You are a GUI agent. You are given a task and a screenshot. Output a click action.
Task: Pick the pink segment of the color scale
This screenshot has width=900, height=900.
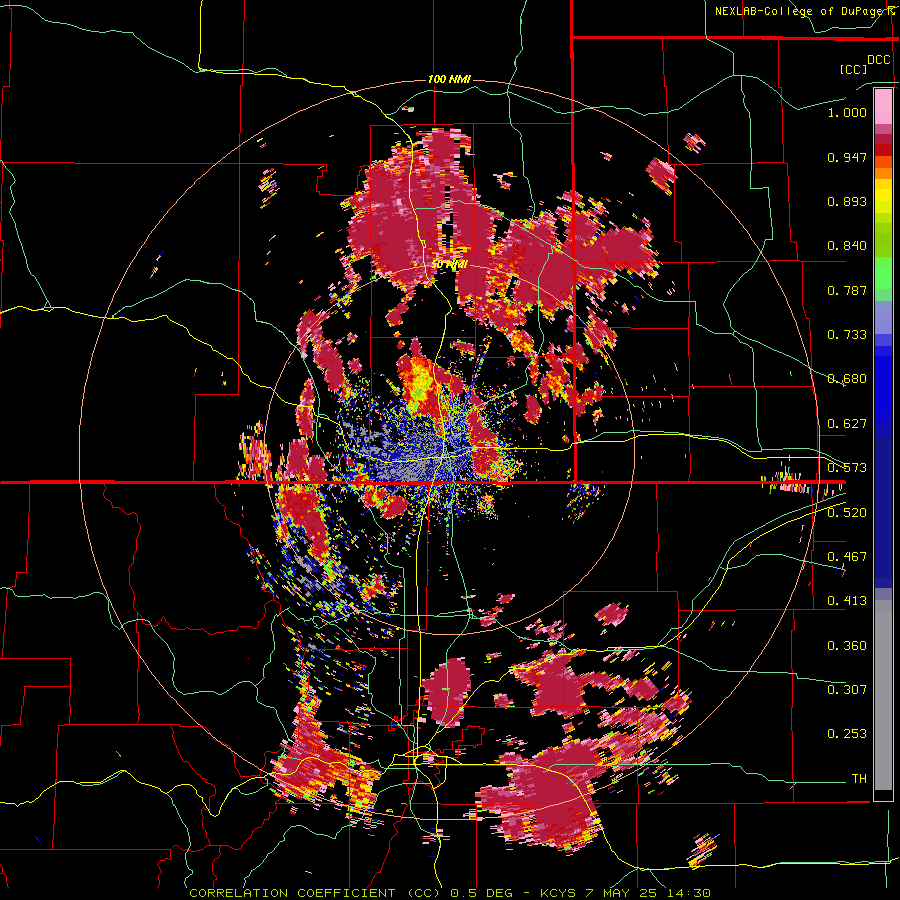[x=883, y=106]
